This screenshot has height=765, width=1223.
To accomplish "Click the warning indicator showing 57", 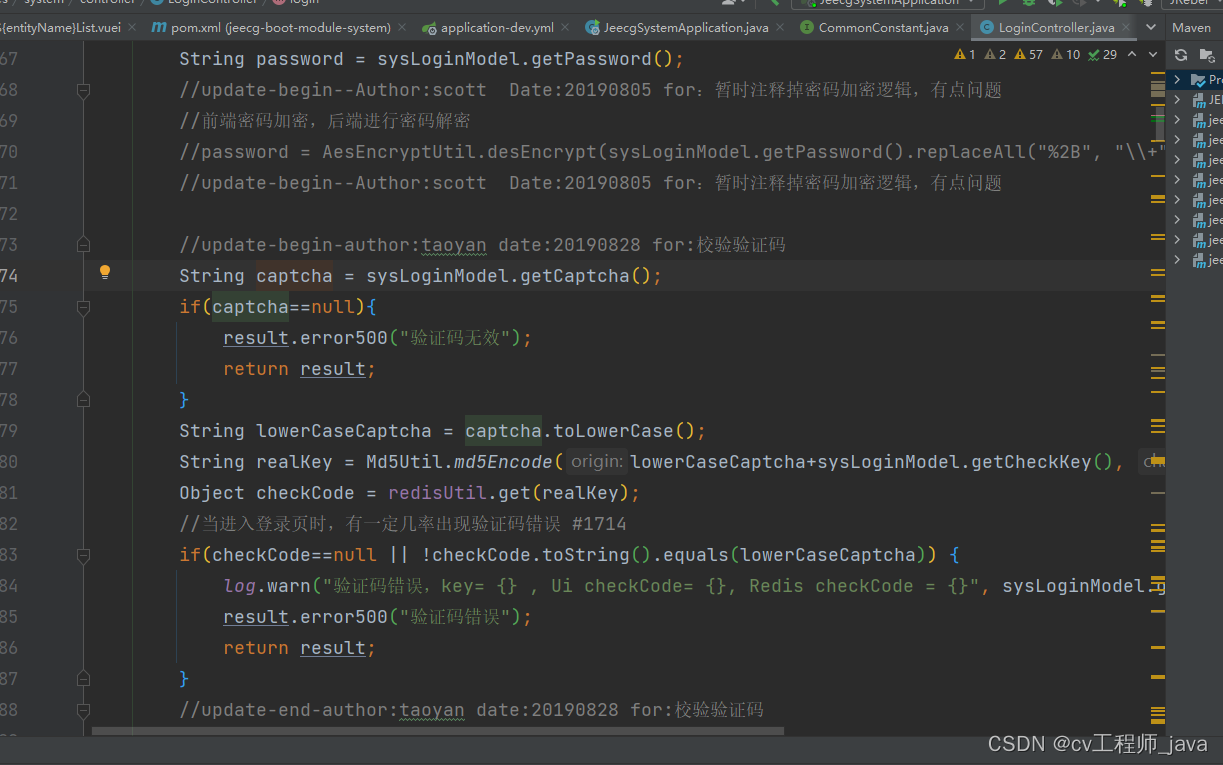I will pos(1028,54).
